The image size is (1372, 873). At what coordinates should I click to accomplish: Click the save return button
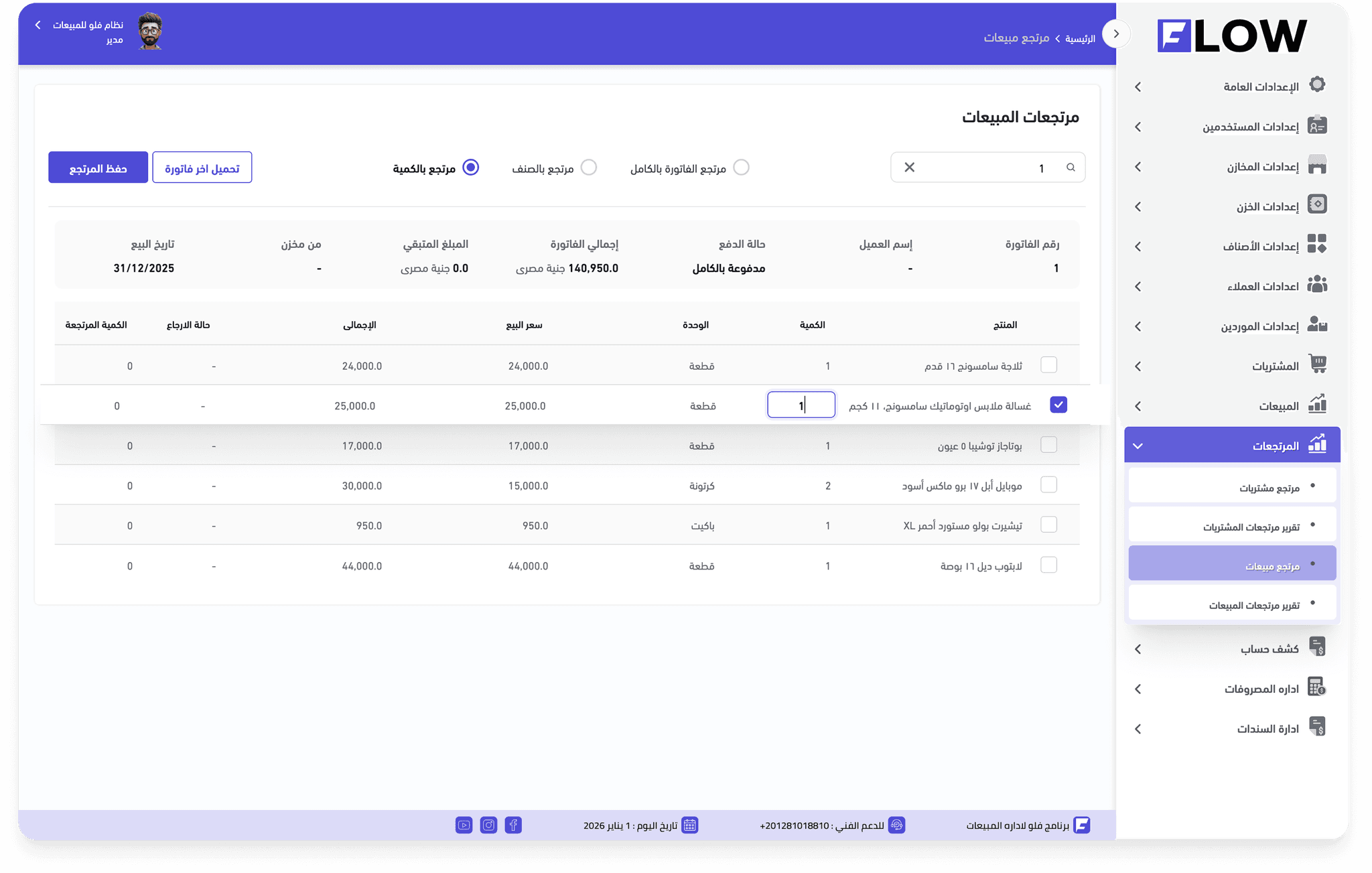coord(98,167)
